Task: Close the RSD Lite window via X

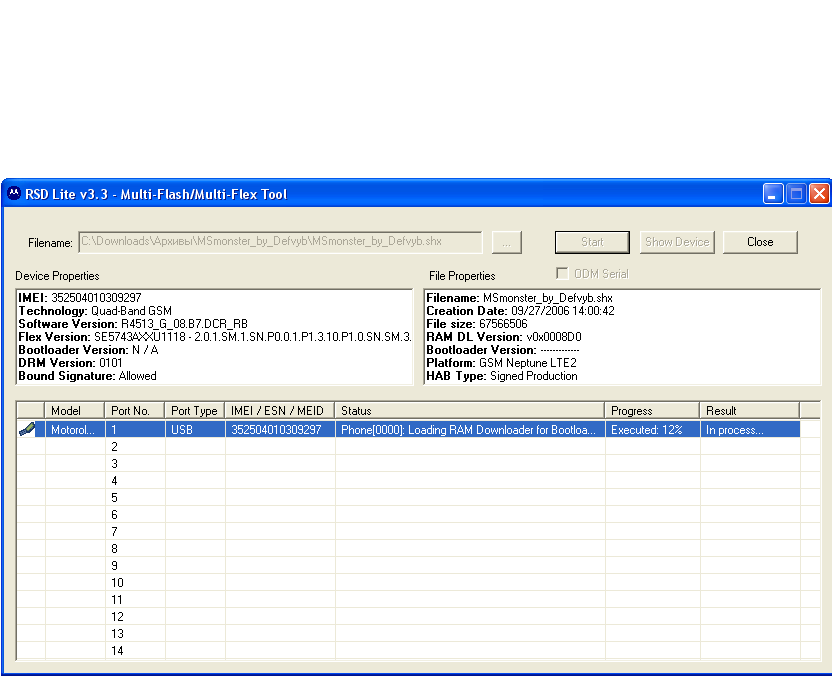Action: [819, 194]
